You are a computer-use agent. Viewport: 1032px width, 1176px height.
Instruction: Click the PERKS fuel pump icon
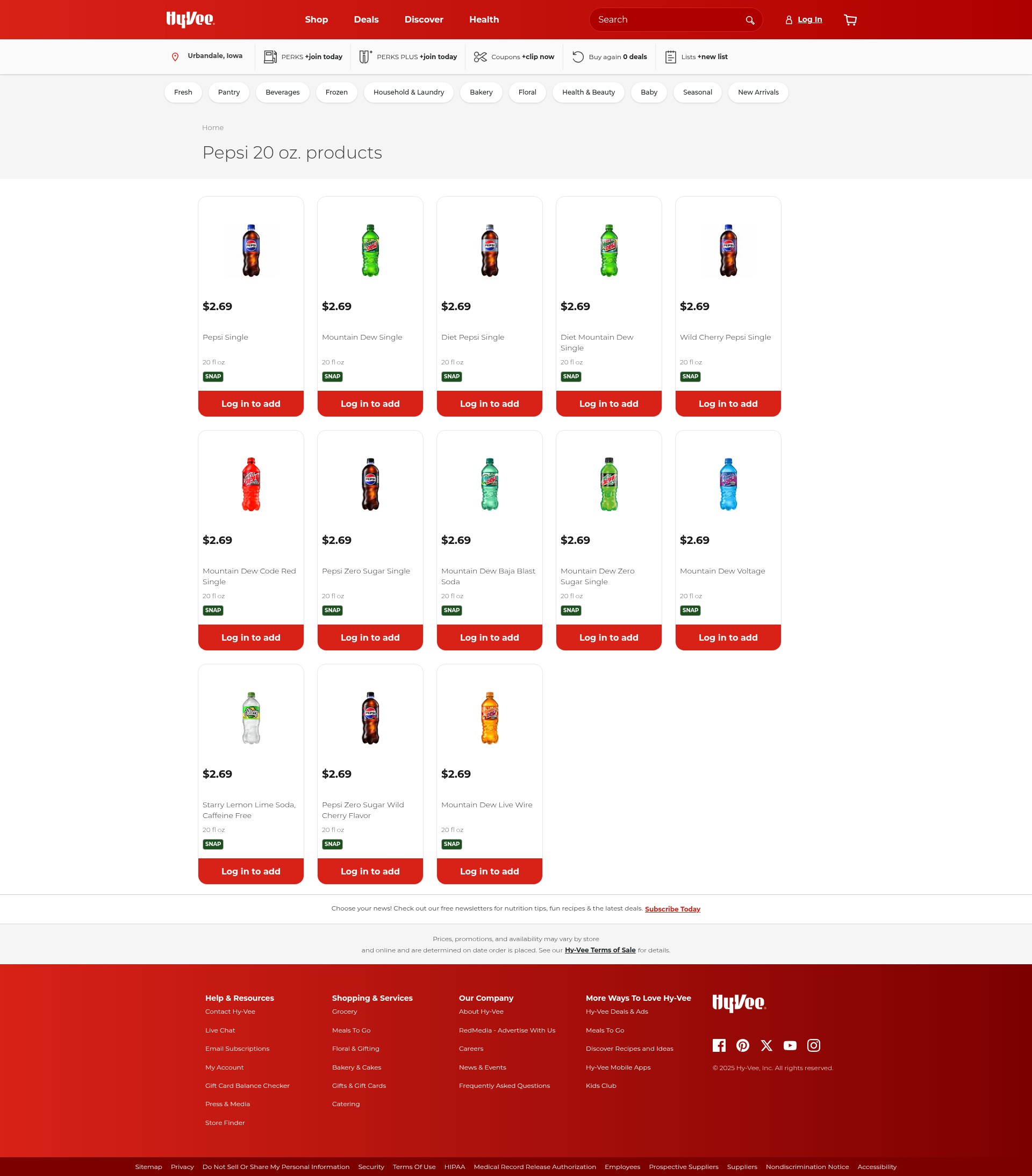tap(270, 56)
